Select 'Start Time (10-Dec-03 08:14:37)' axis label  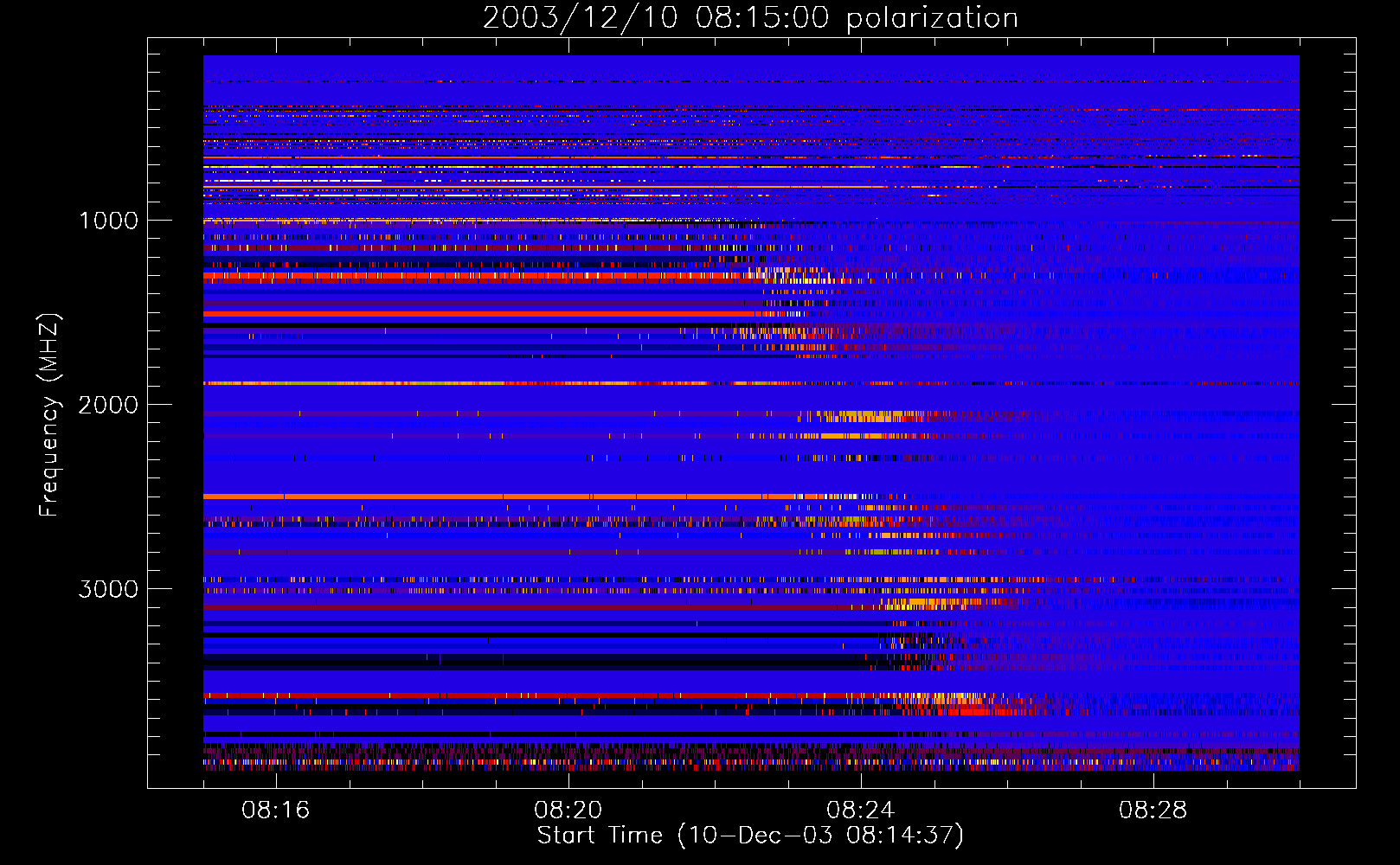750,836
